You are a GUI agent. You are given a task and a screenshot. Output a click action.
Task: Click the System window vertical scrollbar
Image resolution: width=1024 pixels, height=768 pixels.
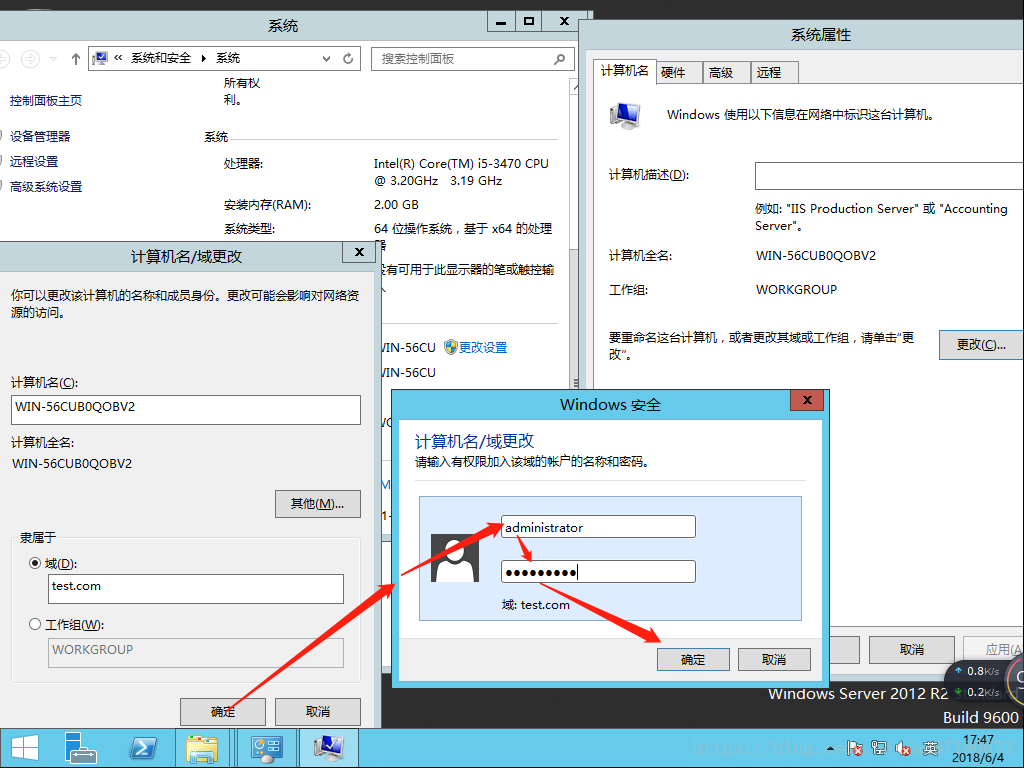pos(575,234)
